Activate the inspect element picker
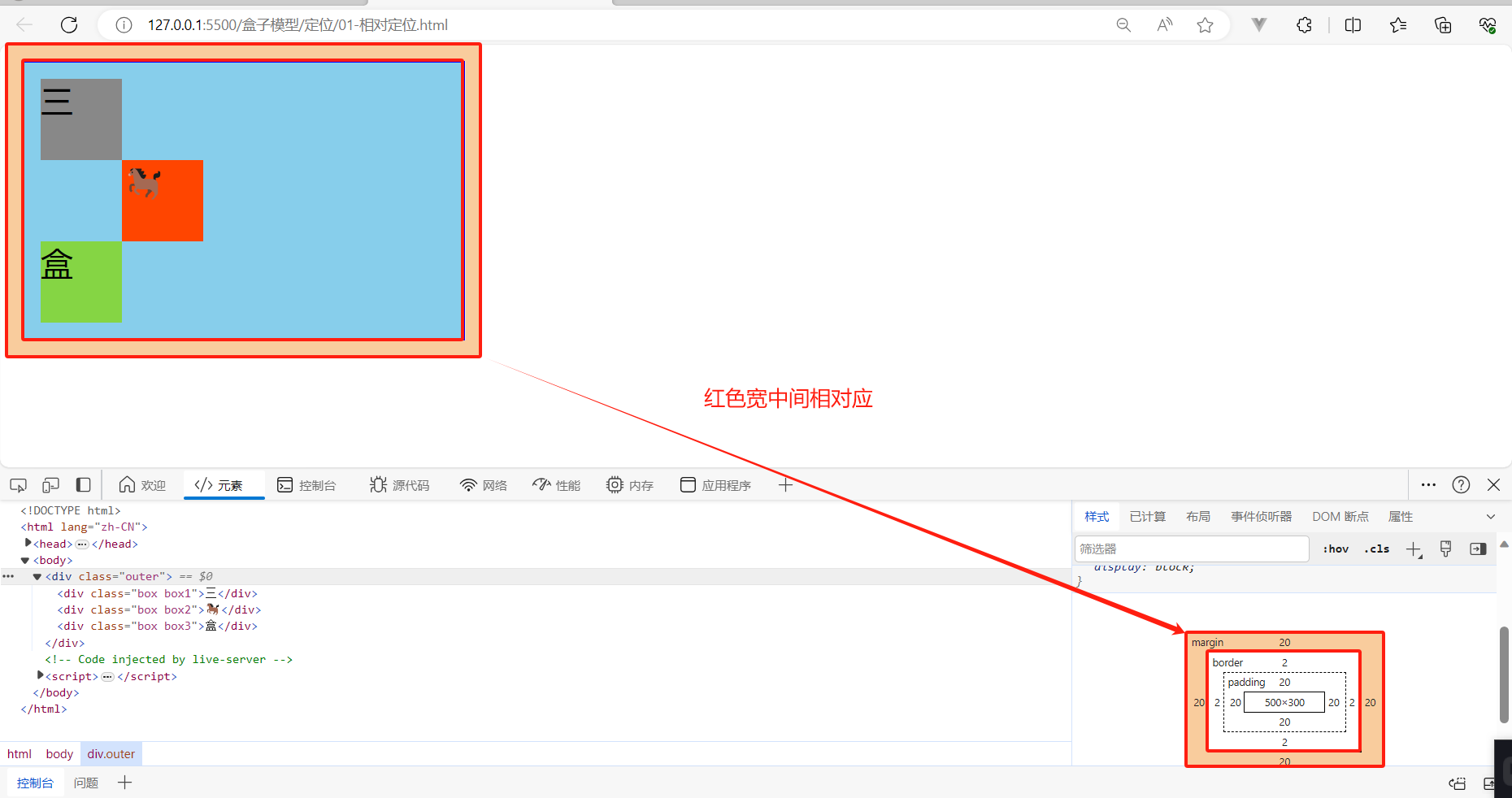The image size is (1512, 798). click(x=18, y=485)
